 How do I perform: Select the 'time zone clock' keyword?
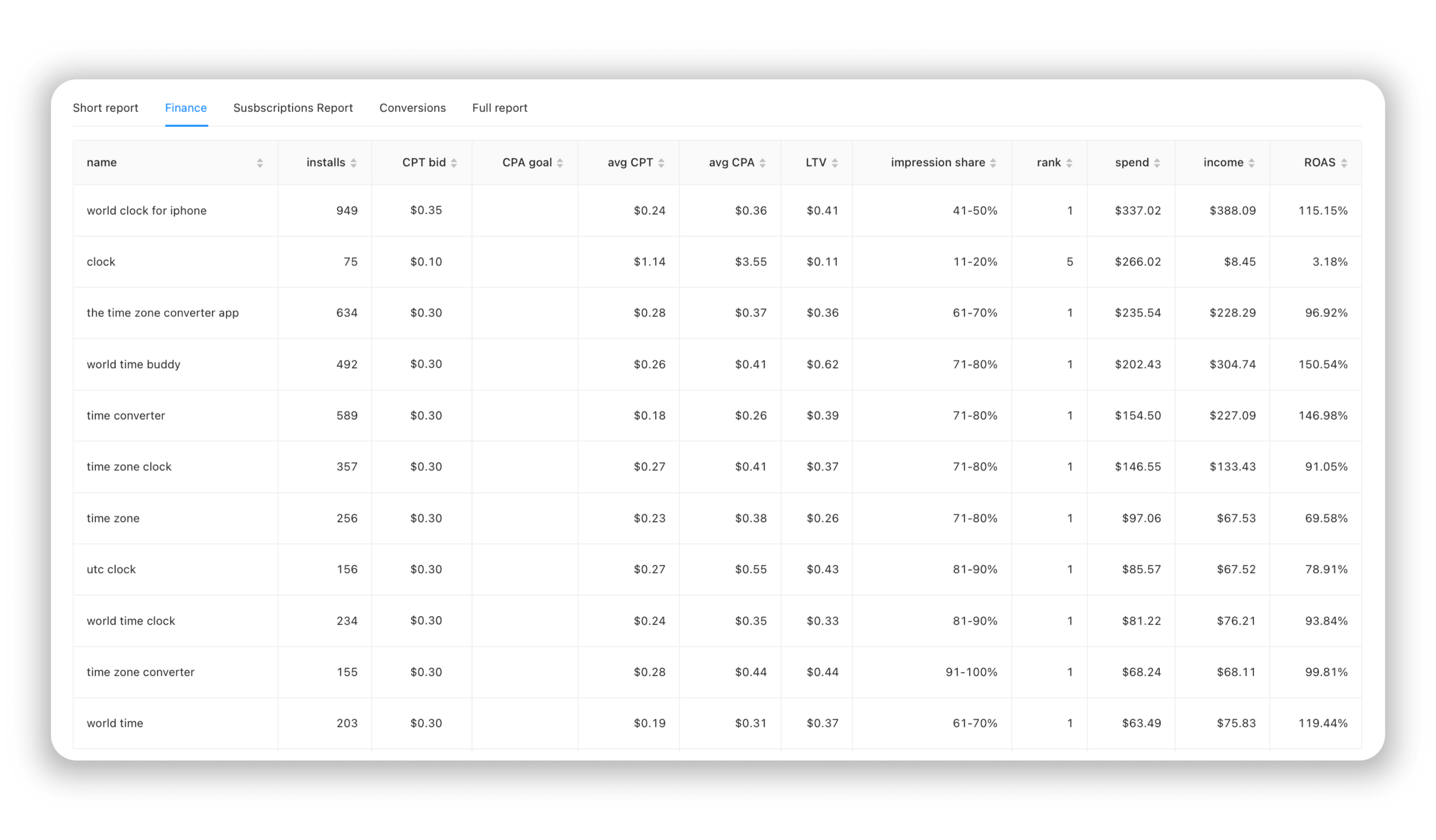tap(129, 467)
